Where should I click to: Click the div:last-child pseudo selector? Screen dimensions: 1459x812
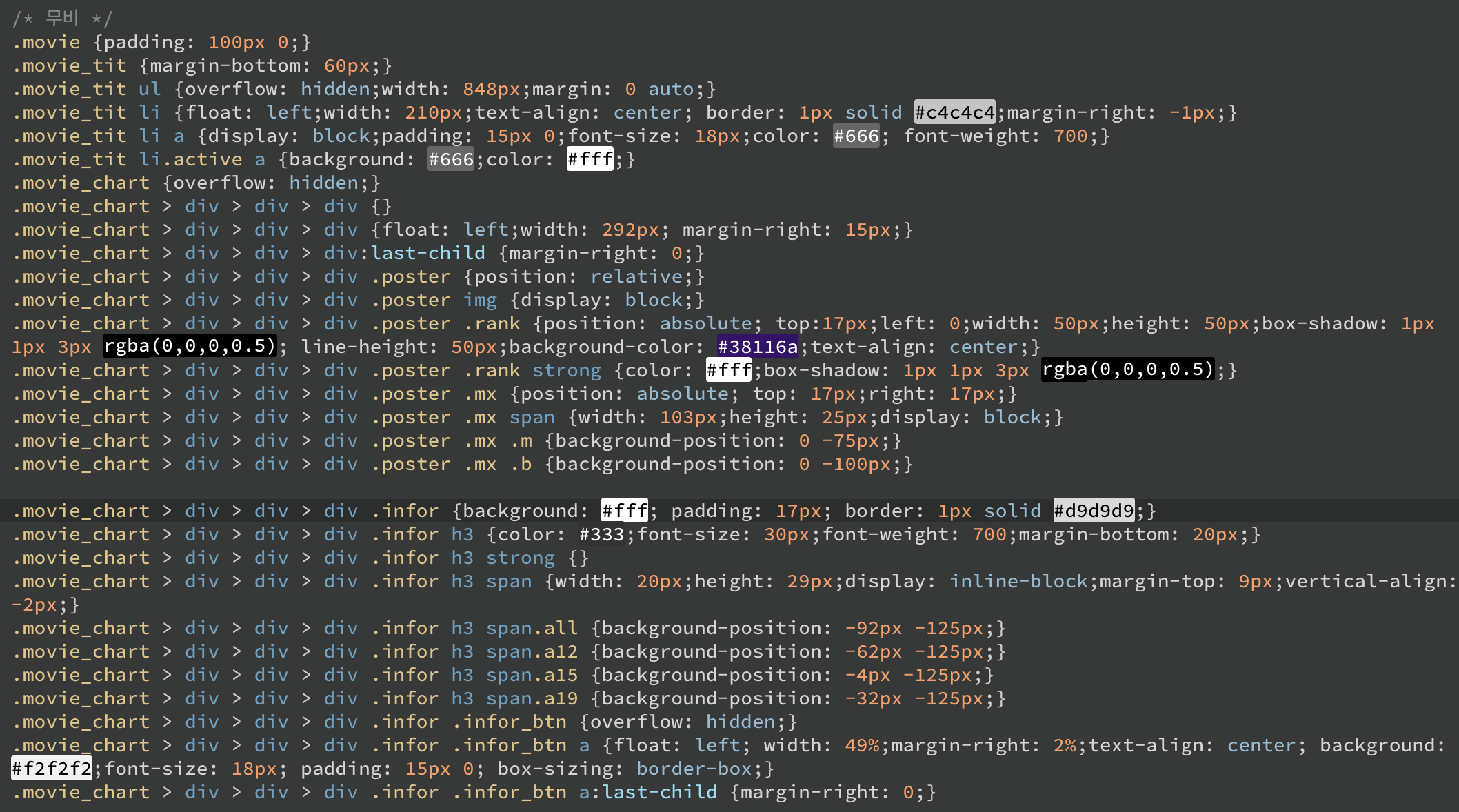[404, 253]
